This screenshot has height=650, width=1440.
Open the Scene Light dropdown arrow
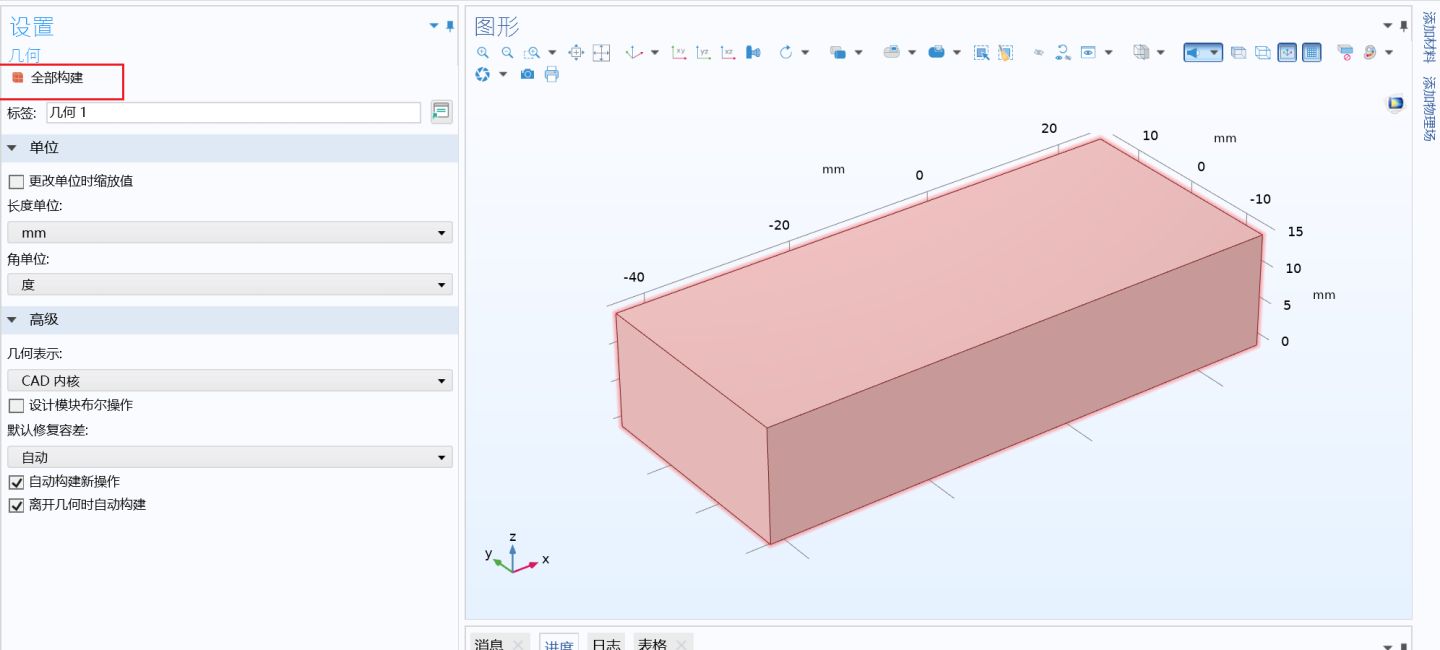(x=1214, y=52)
